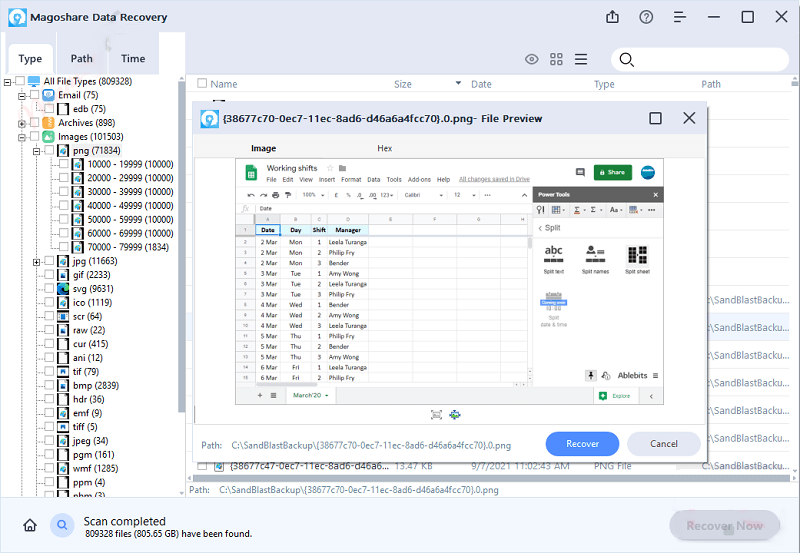This screenshot has height=553, width=800.
Task: Check the bottom file row checkbox
Action: coord(202,466)
